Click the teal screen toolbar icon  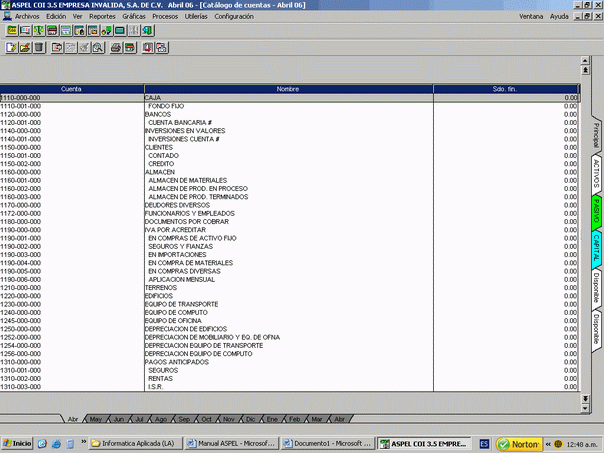point(120,30)
